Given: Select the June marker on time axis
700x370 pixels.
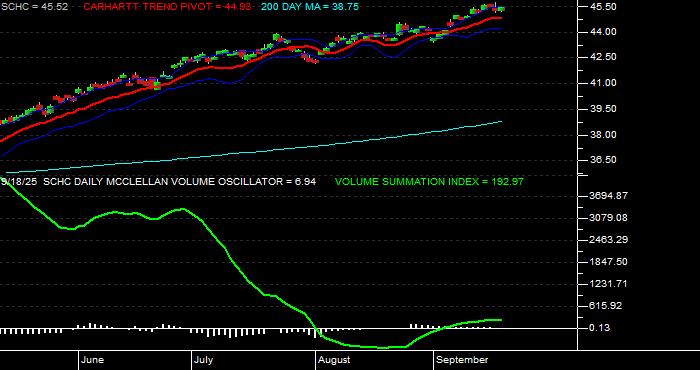Looking at the screenshot, I should point(93,360).
